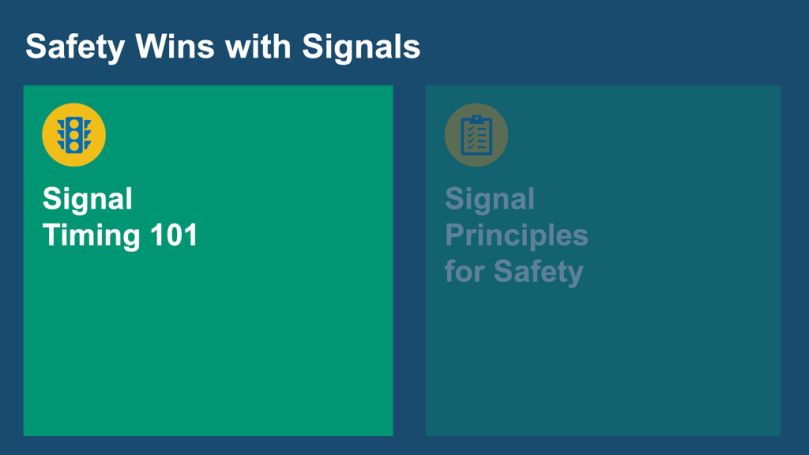Click the traffic light icon
This screenshot has width=809, height=455.
tap(74, 134)
